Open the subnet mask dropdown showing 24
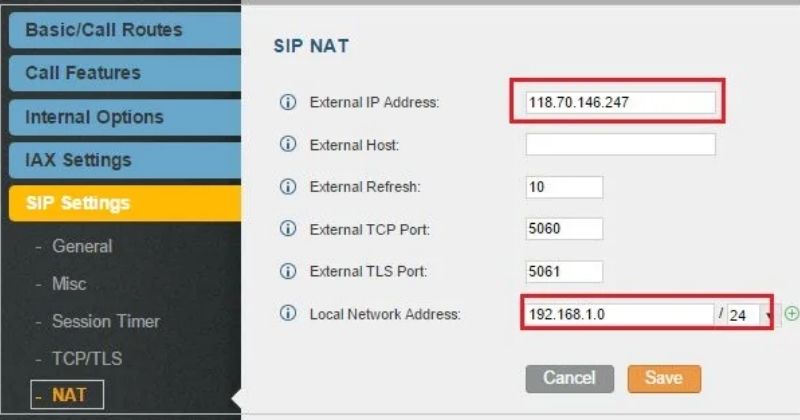Screen dimensions: 800x420 click(749, 315)
